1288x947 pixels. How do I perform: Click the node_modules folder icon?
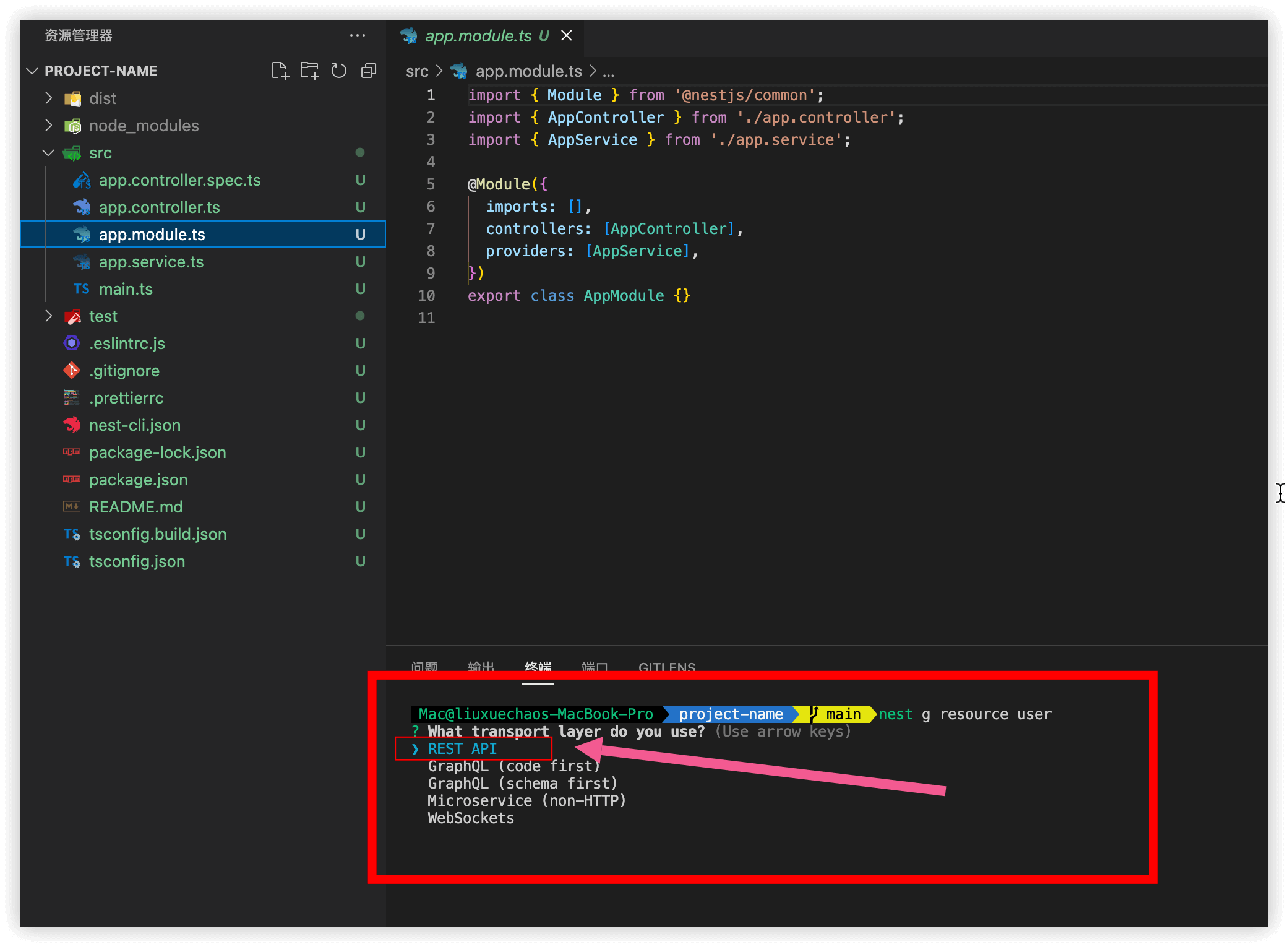72,126
